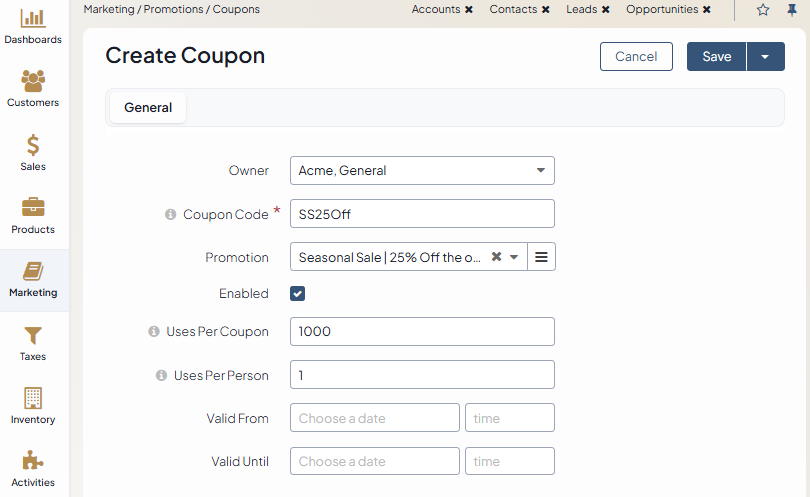Uncheck the Enabled checkbox
This screenshot has height=497, width=810.
(298, 294)
